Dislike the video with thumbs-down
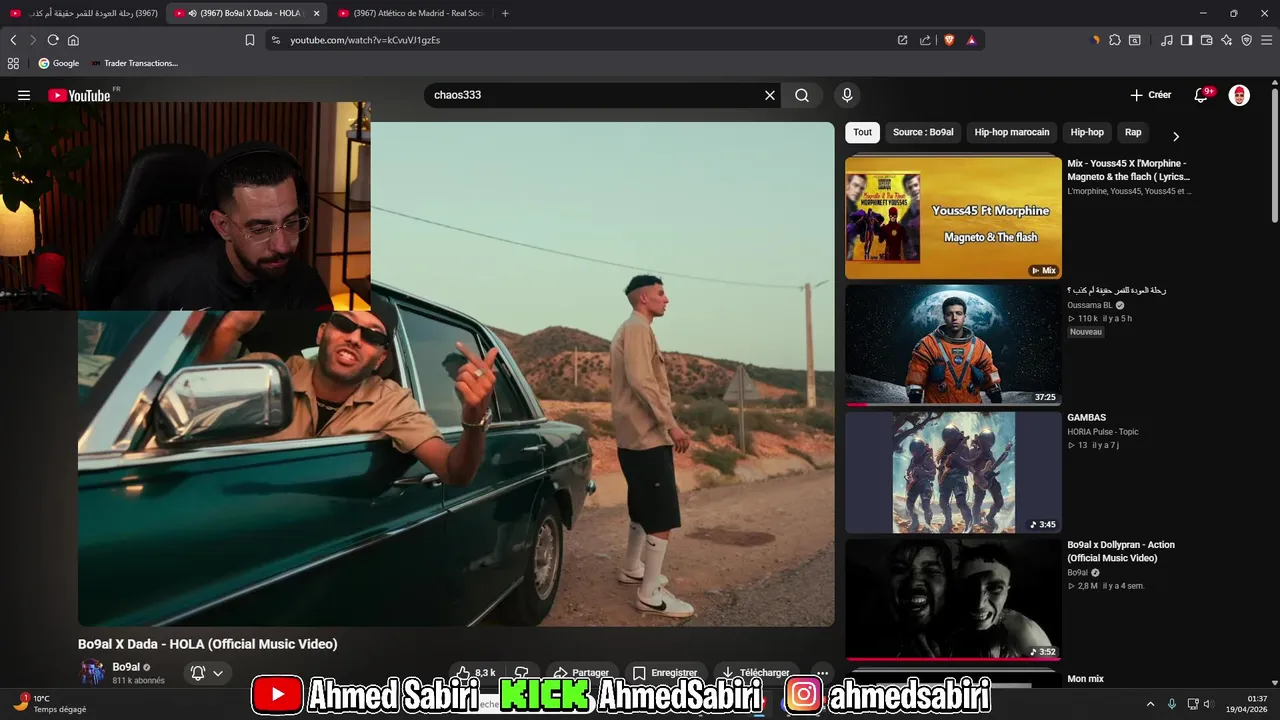The height and width of the screenshot is (720, 1280). point(521,673)
